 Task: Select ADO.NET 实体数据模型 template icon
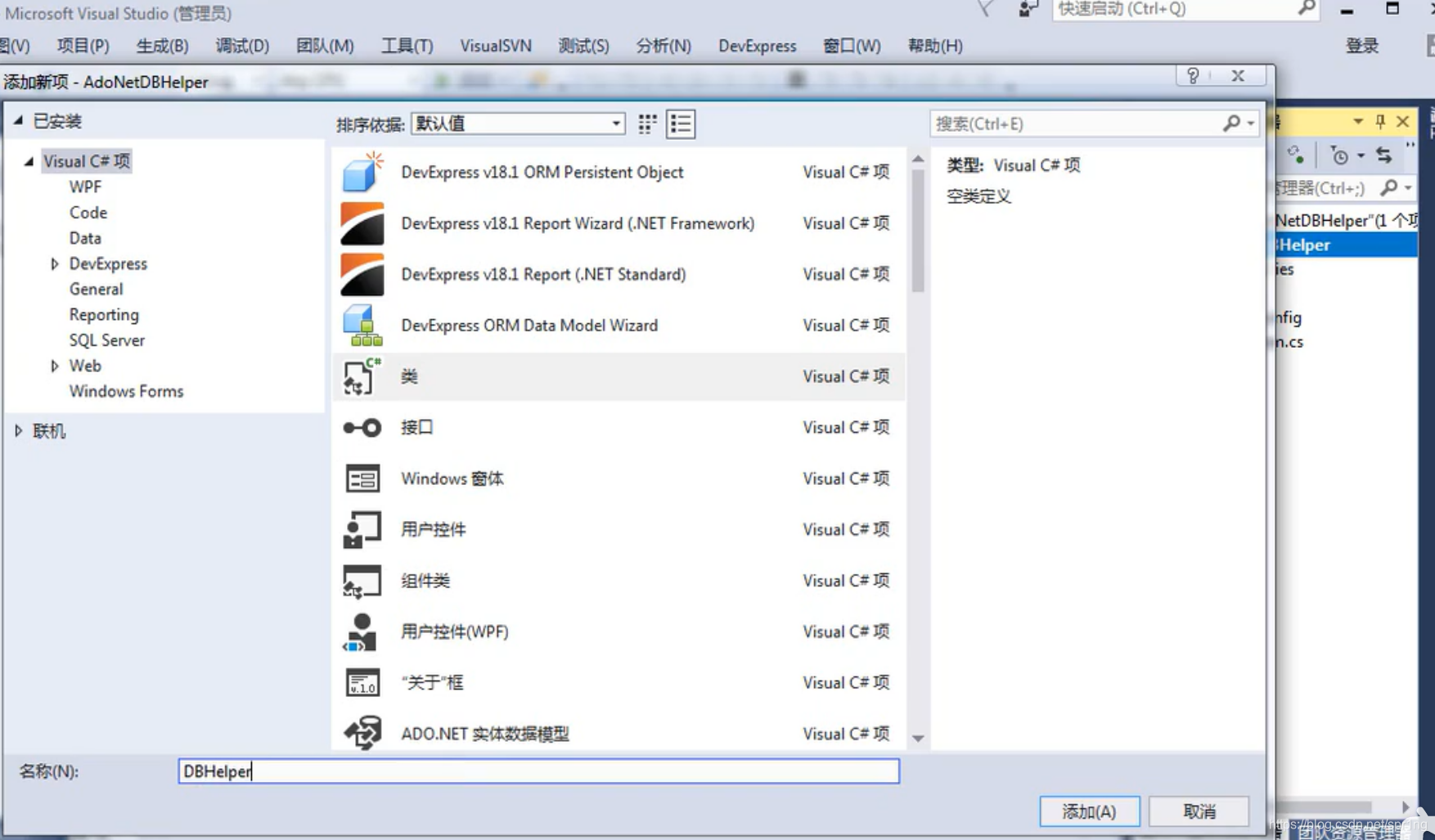point(362,733)
